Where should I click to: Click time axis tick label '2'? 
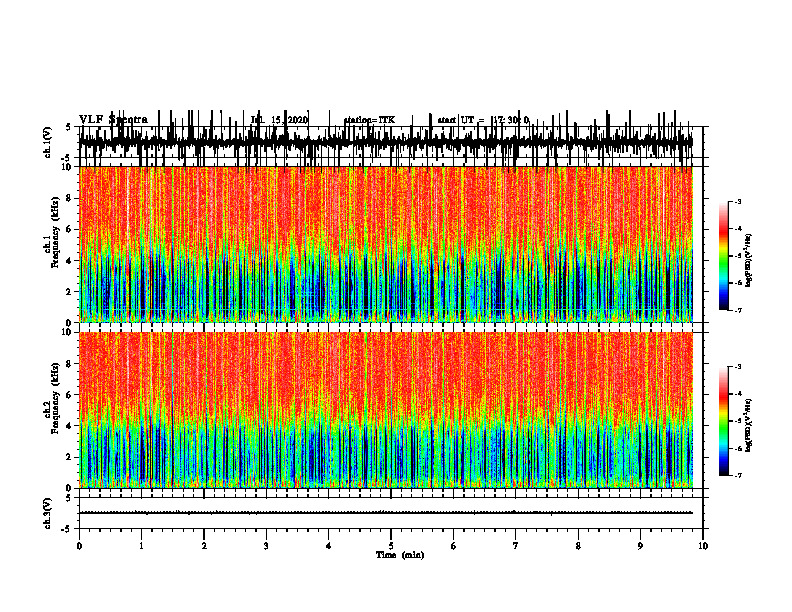tap(204, 546)
